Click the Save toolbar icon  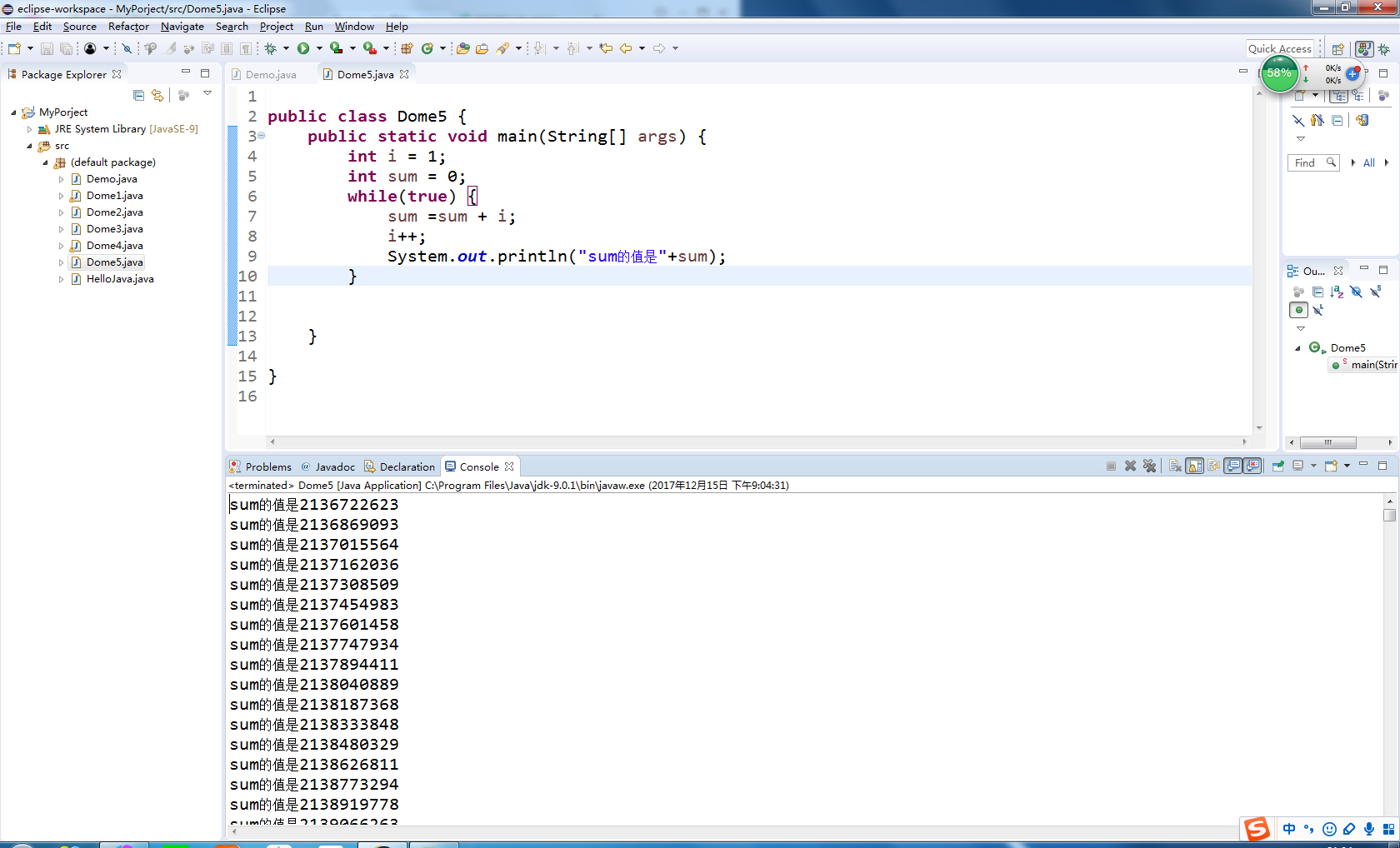coord(47,48)
